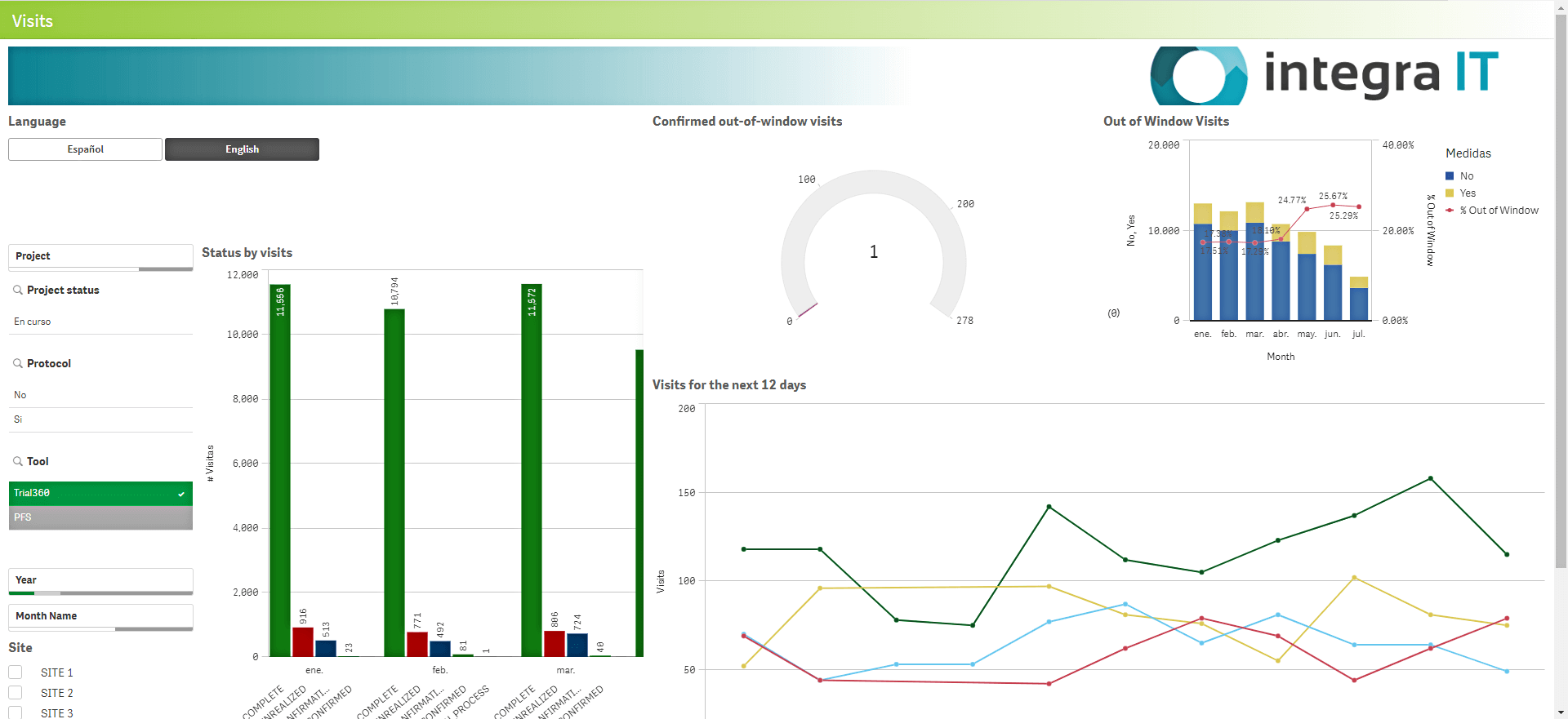This screenshot has width=1568, height=719.
Task: Open the Year filter dropdown
Action: [x=100, y=580]
